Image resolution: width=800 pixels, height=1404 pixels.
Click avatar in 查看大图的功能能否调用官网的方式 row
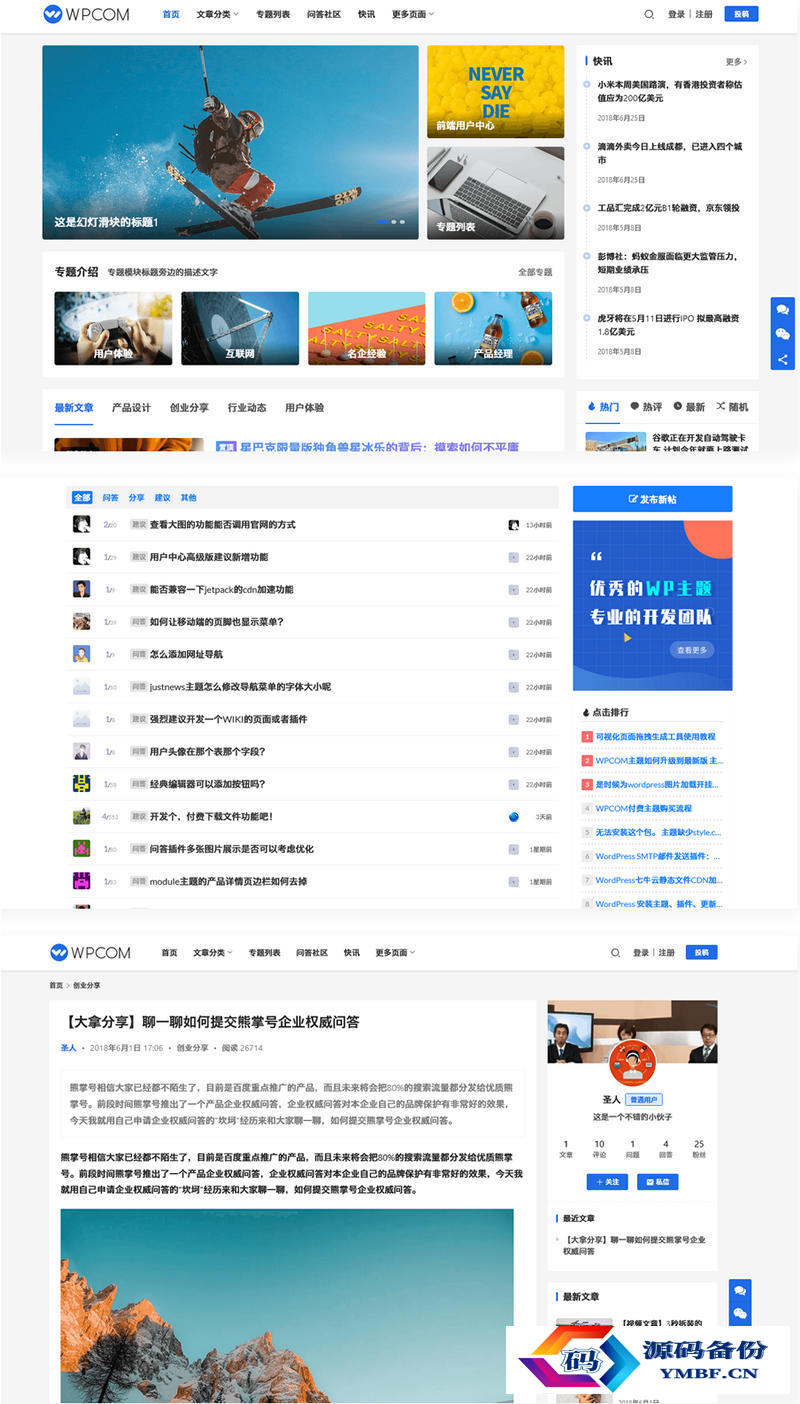(x=82, y=524)
